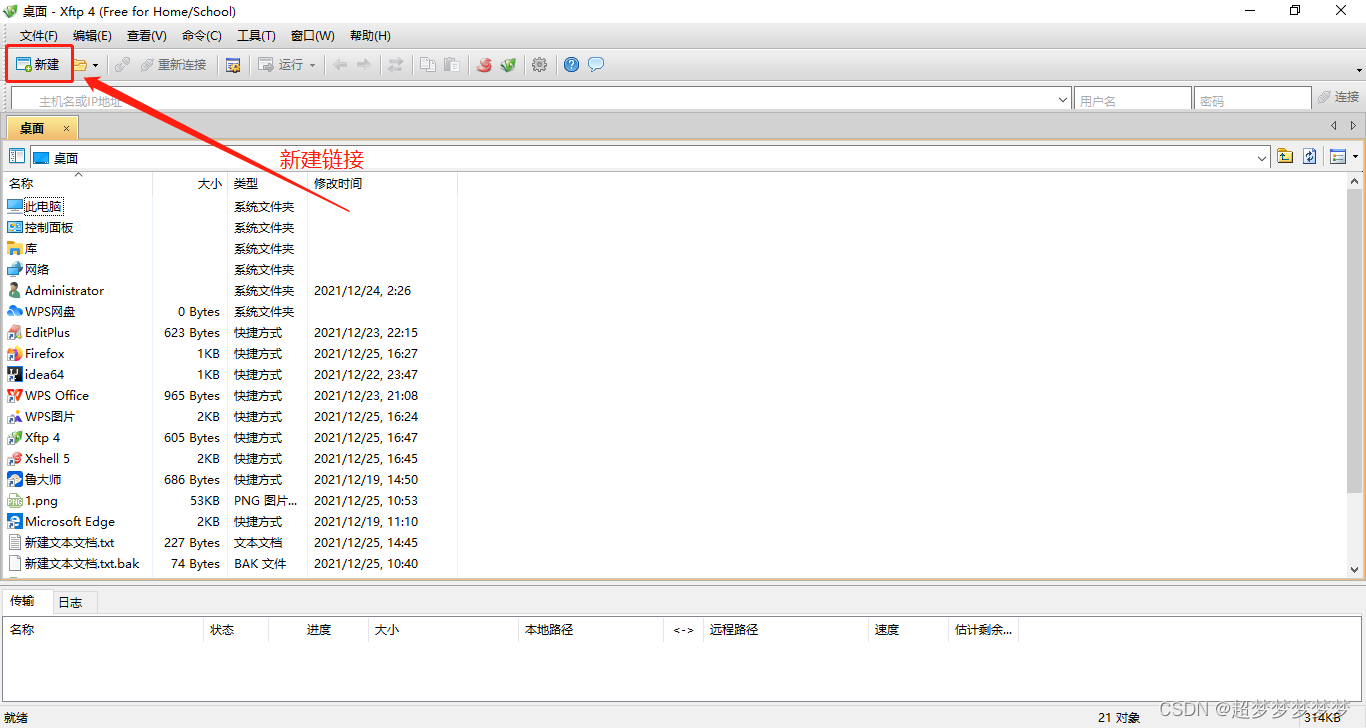Close the 桌面 tab with its X
This screenshot has width=1366, height=728.
(66, 128)
